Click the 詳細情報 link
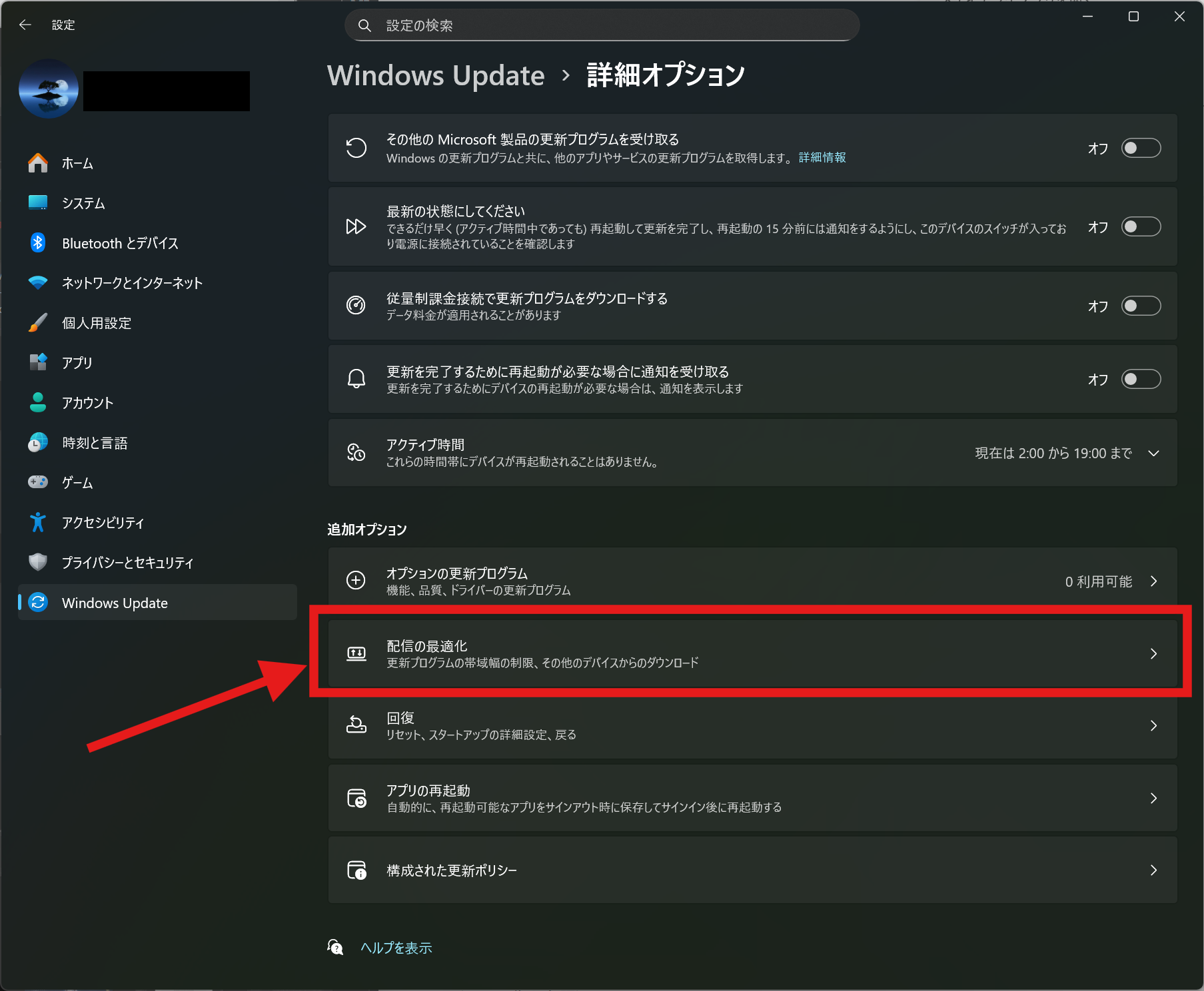Viewport: 1204px width, 991px height. pos(822,158)
